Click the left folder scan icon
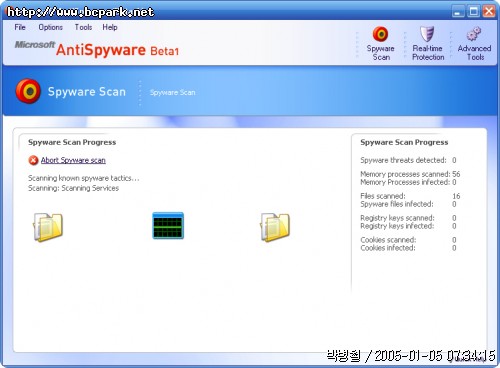Screen dimensions: 500x368 point(48,227)
